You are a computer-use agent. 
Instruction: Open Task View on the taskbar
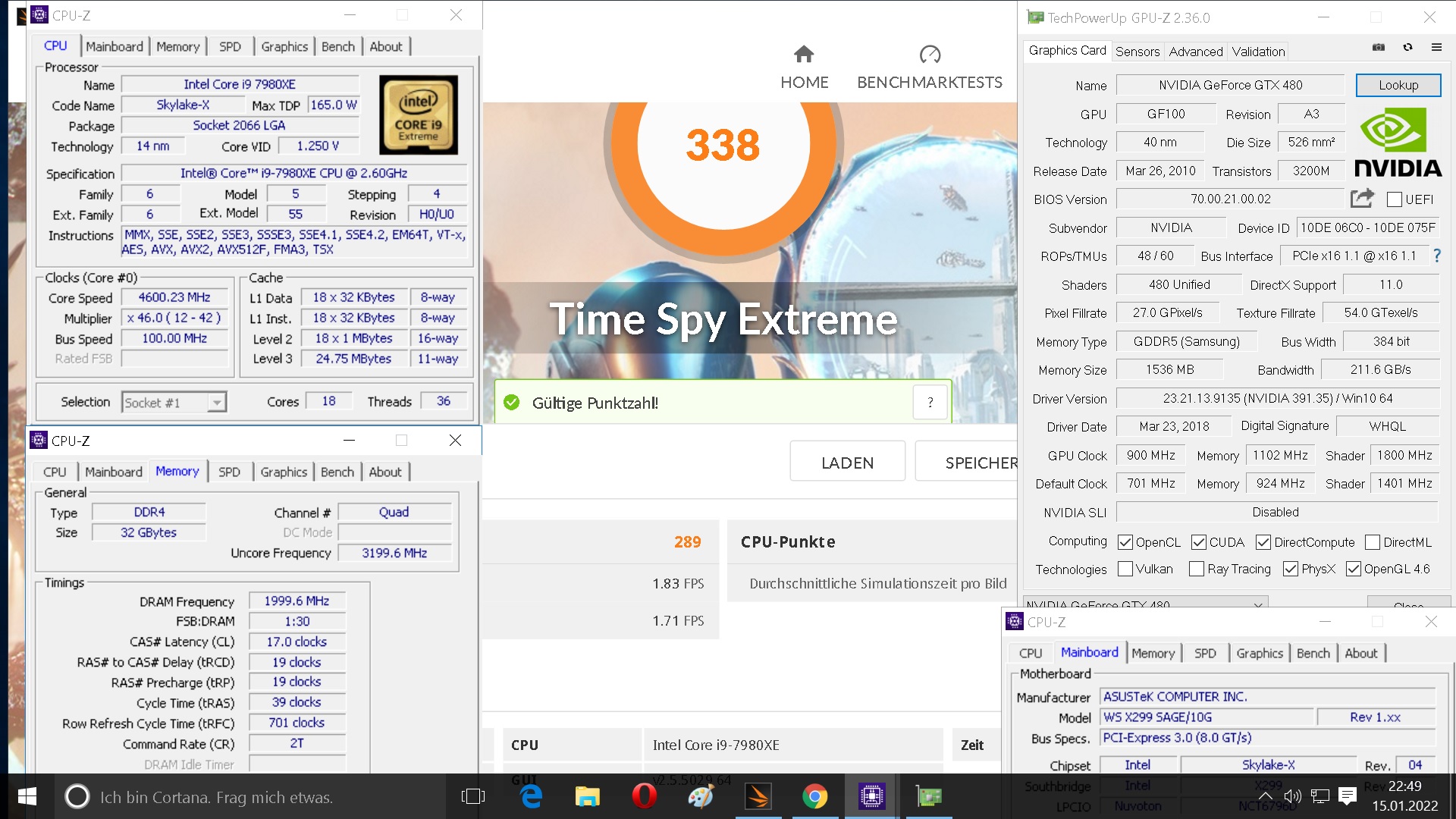tap(472, 796)
